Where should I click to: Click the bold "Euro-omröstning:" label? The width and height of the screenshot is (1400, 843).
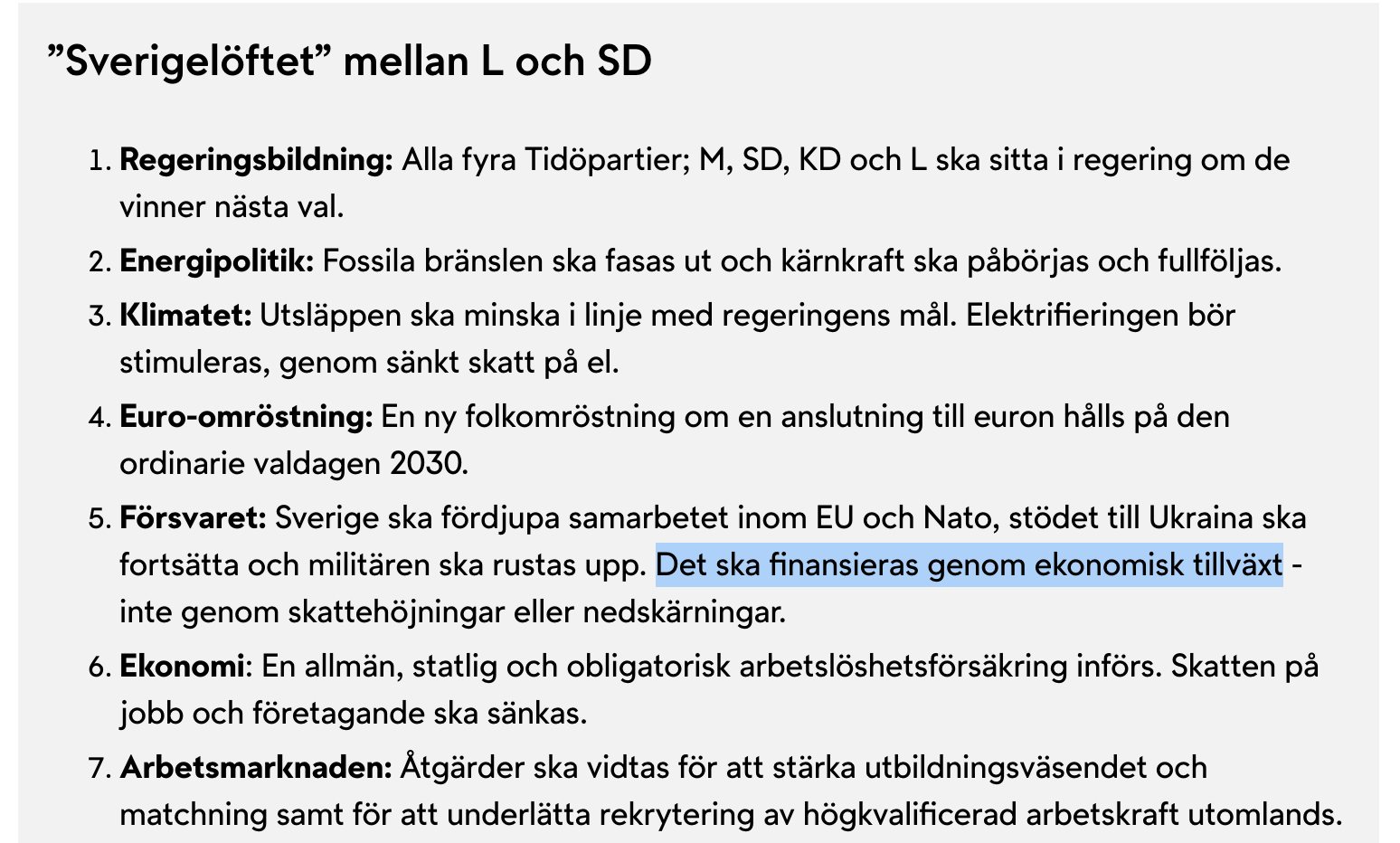coord(246,417)
